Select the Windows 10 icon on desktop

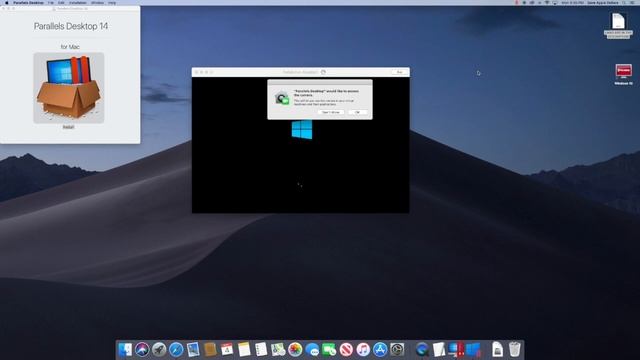click(623, 71)
